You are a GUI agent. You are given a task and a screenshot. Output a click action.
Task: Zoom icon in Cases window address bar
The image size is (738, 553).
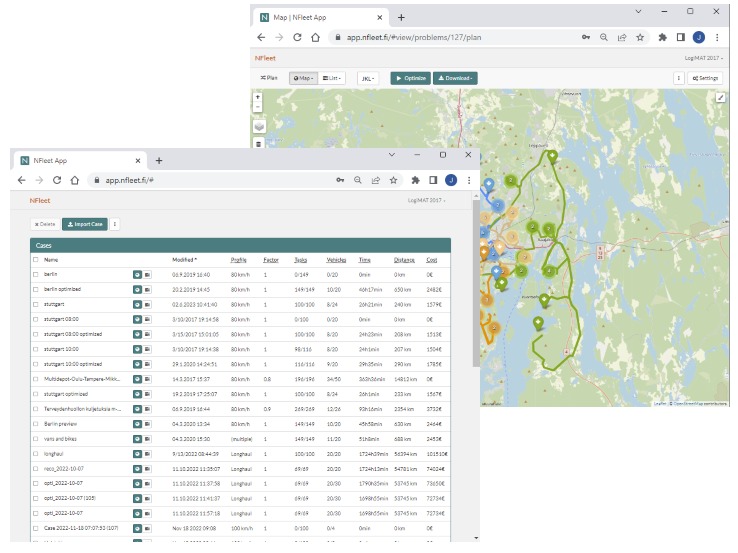[x=358, y=180]
